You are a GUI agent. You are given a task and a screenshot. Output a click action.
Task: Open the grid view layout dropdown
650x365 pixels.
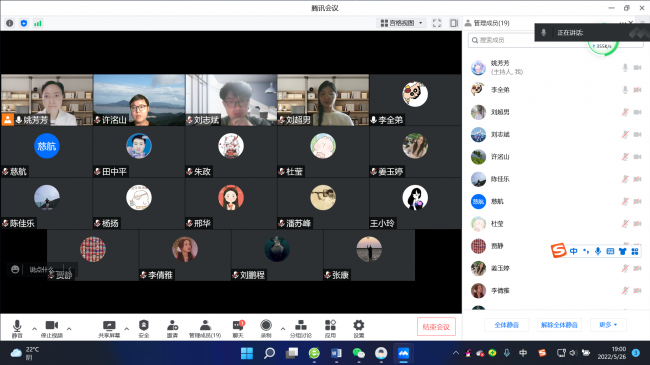(x=401, y=23)
